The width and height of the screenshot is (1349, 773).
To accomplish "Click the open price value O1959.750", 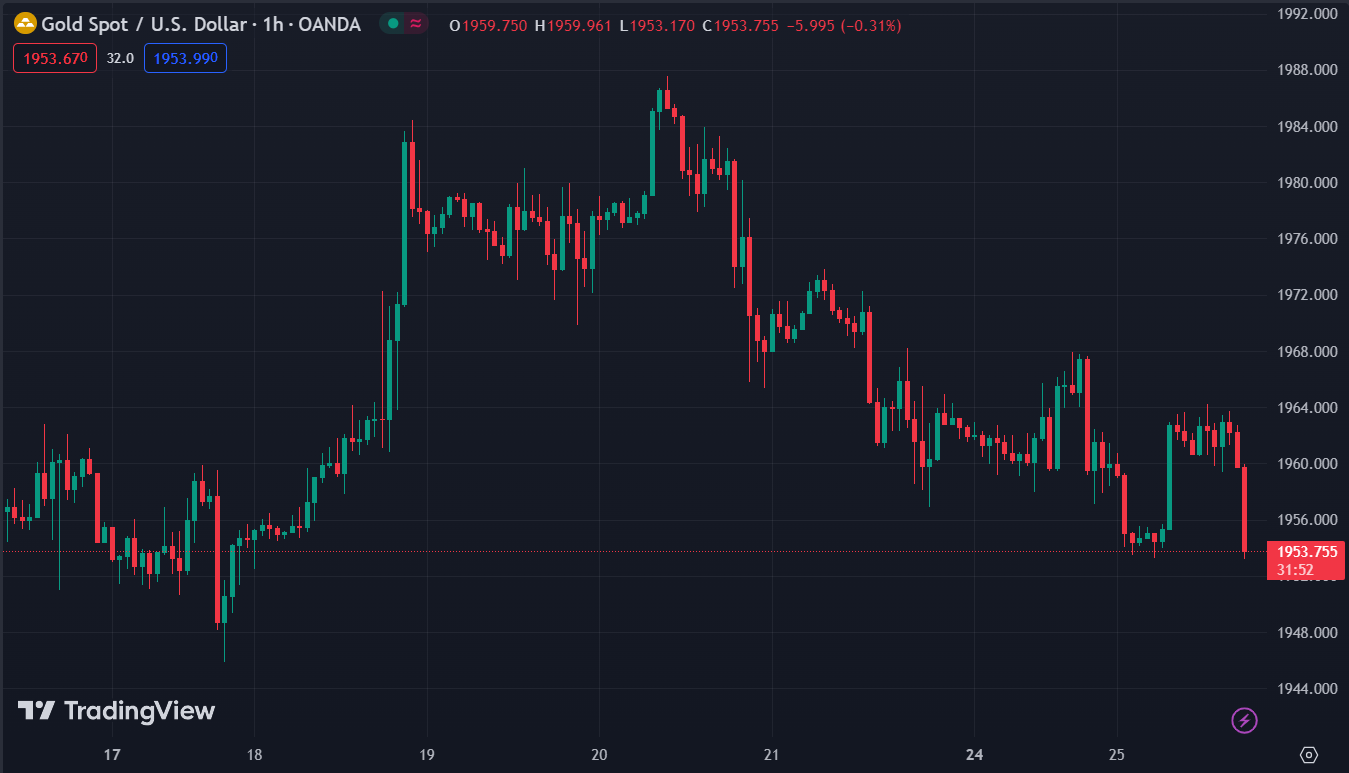I will point(488,25).
